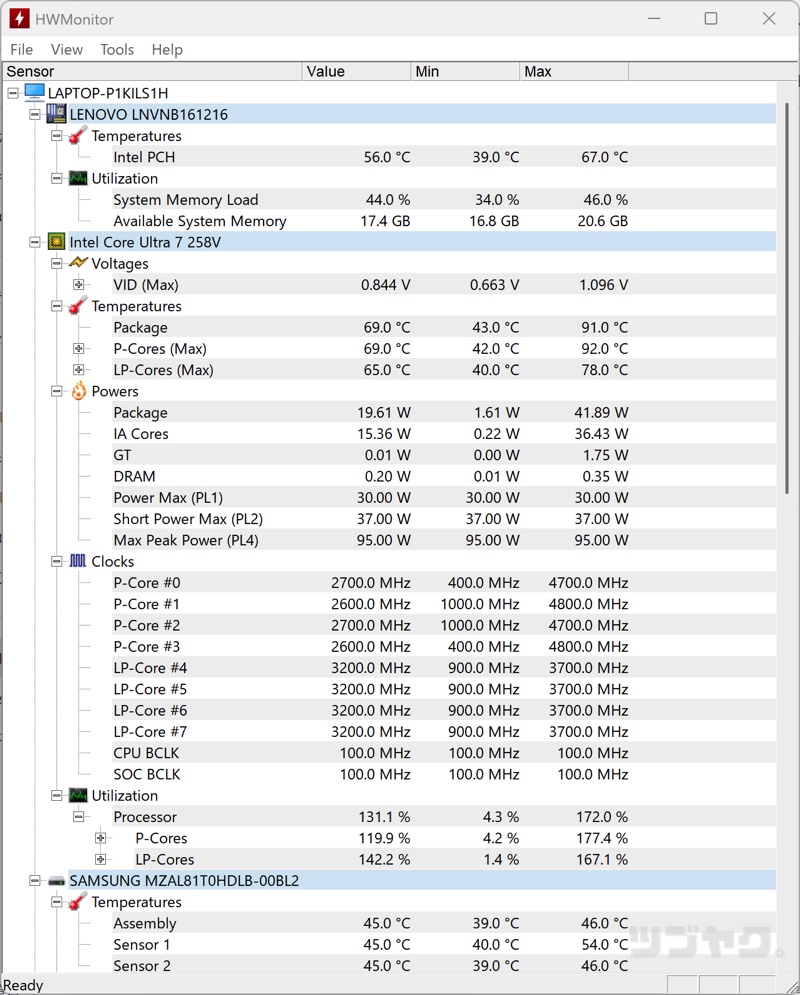Open the File menu
800x995 pixels.
22,49
